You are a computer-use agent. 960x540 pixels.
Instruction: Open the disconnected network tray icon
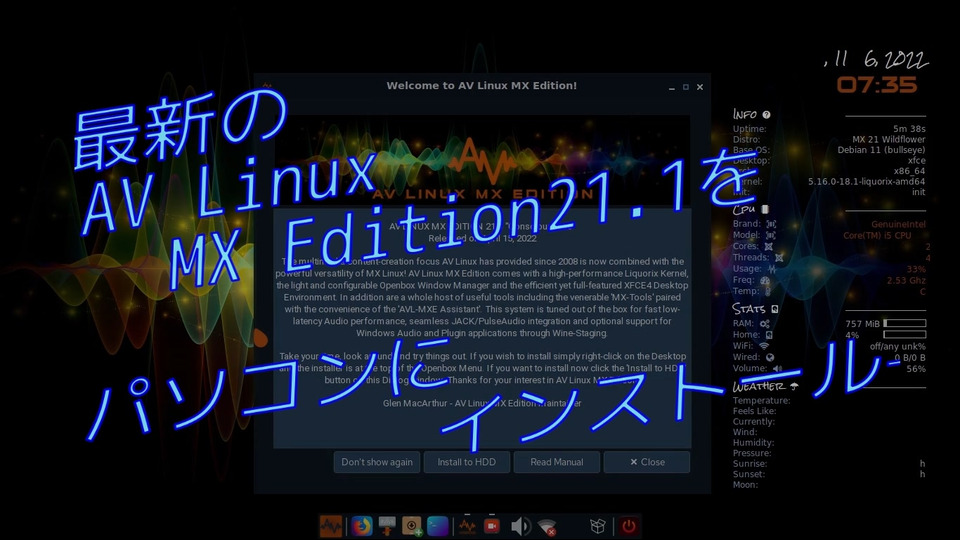pos(547,527)
